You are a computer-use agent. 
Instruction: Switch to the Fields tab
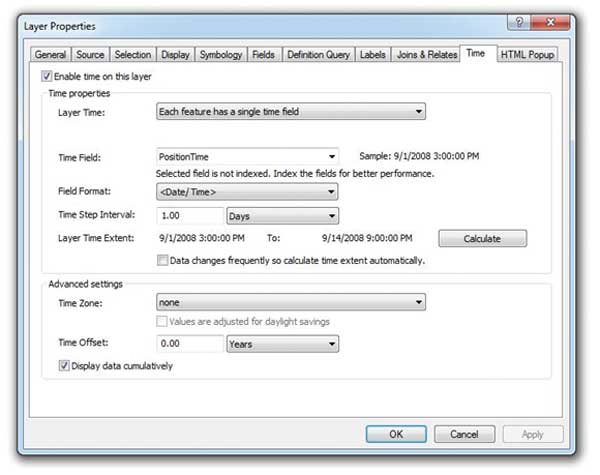[x=264, y=55]
